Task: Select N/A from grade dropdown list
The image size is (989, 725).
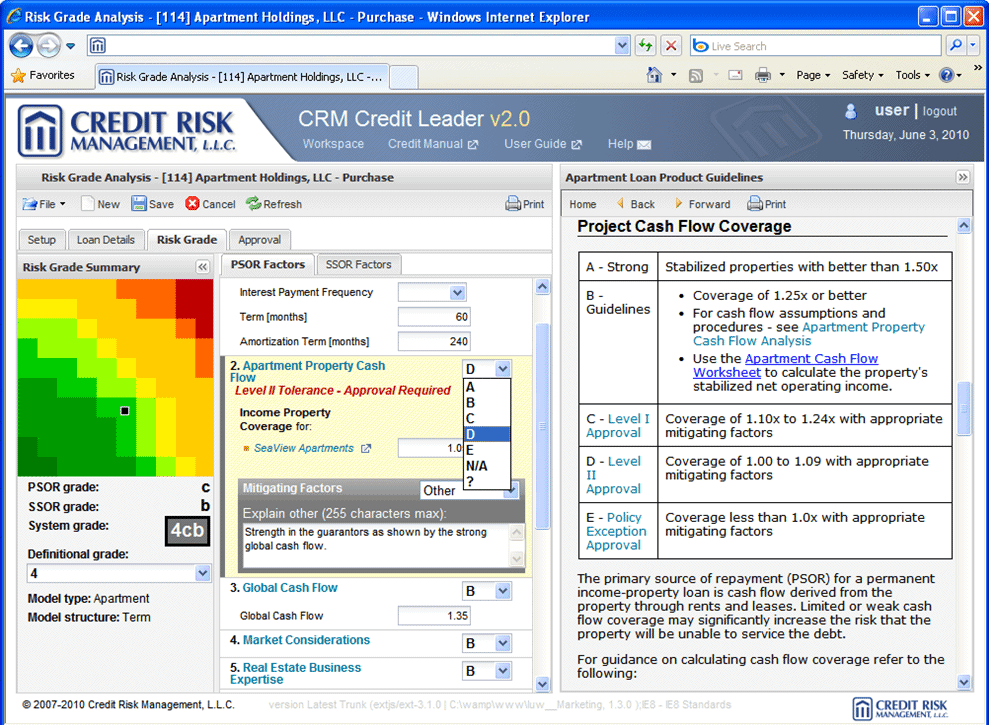Action: [486, 466]
